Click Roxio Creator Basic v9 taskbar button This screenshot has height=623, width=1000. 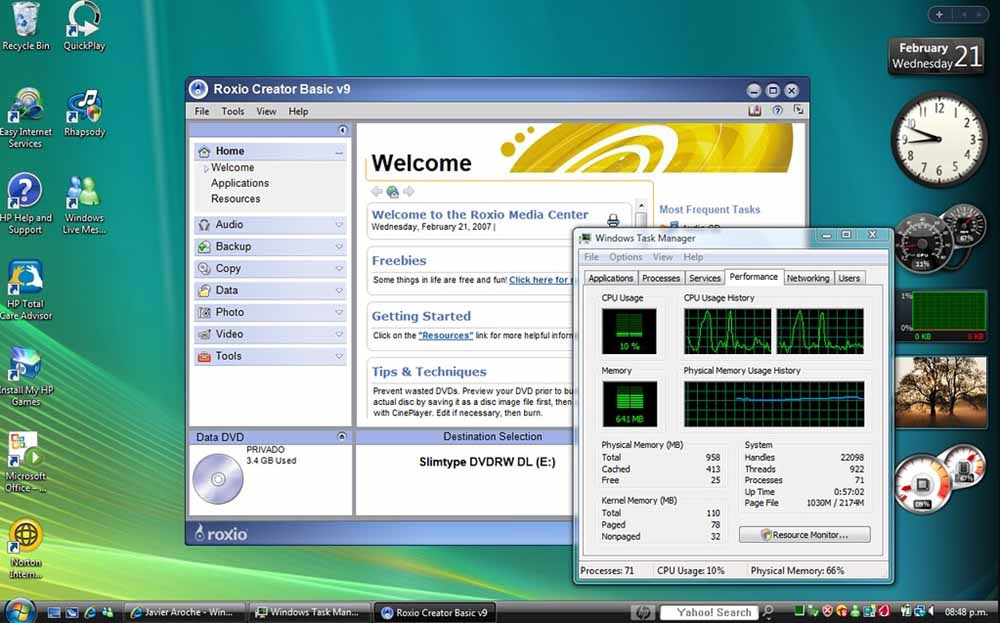click(435, 612)
